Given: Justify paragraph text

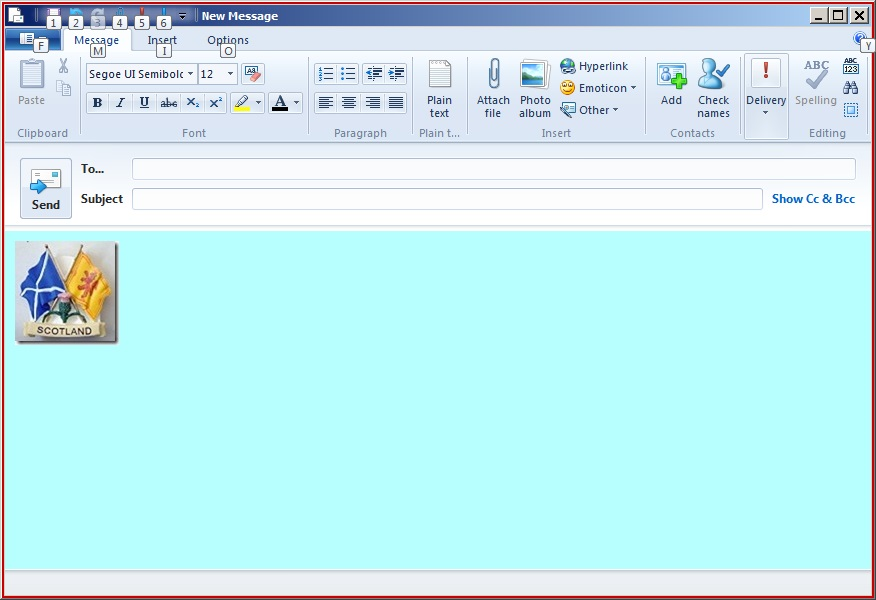Looking at the screenshot, I should click(x=396, y=103).
